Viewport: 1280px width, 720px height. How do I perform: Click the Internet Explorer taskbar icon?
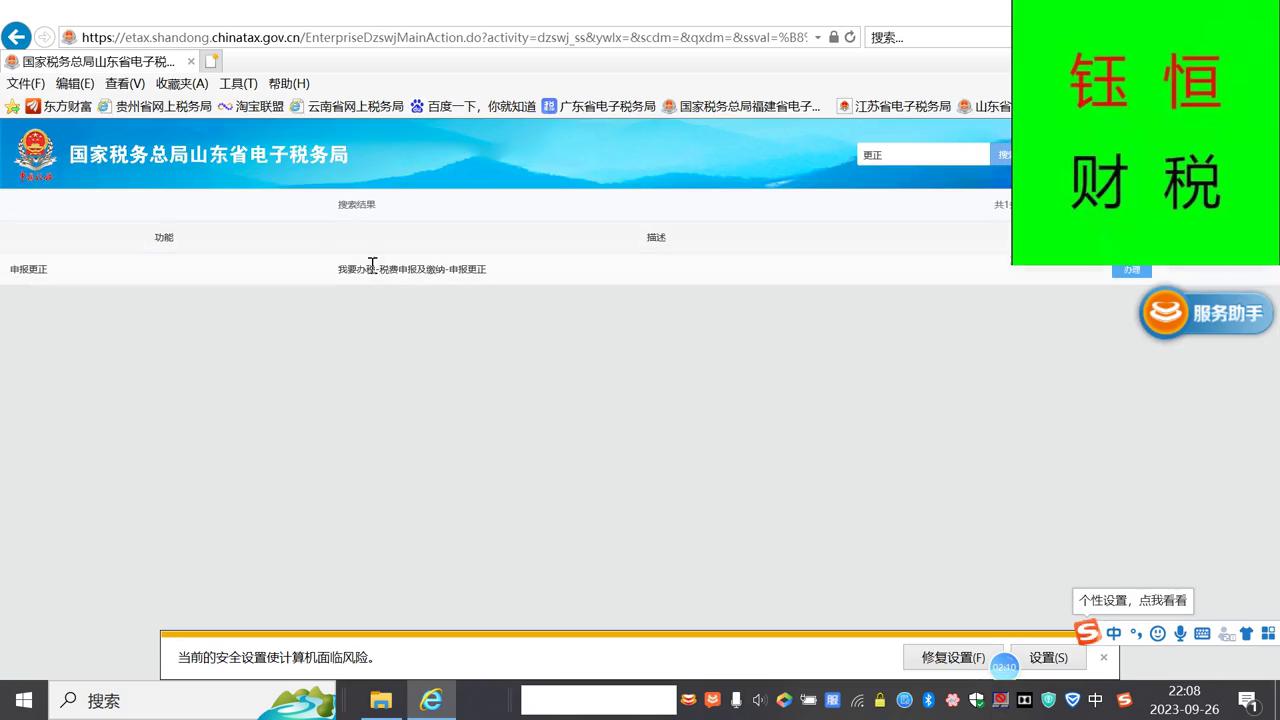[x=431, y=700]
